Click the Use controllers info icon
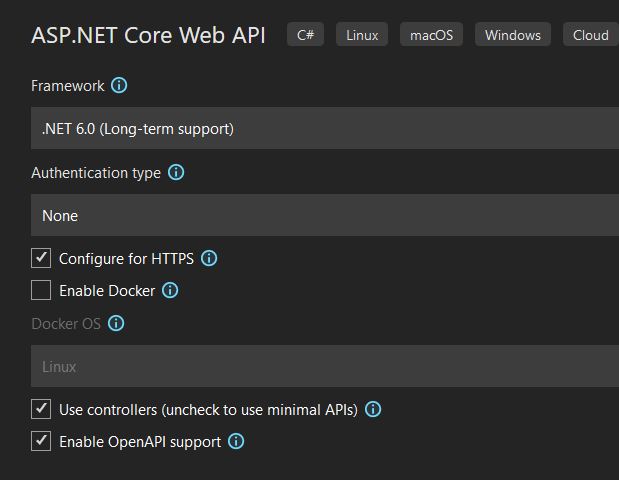 373,409
